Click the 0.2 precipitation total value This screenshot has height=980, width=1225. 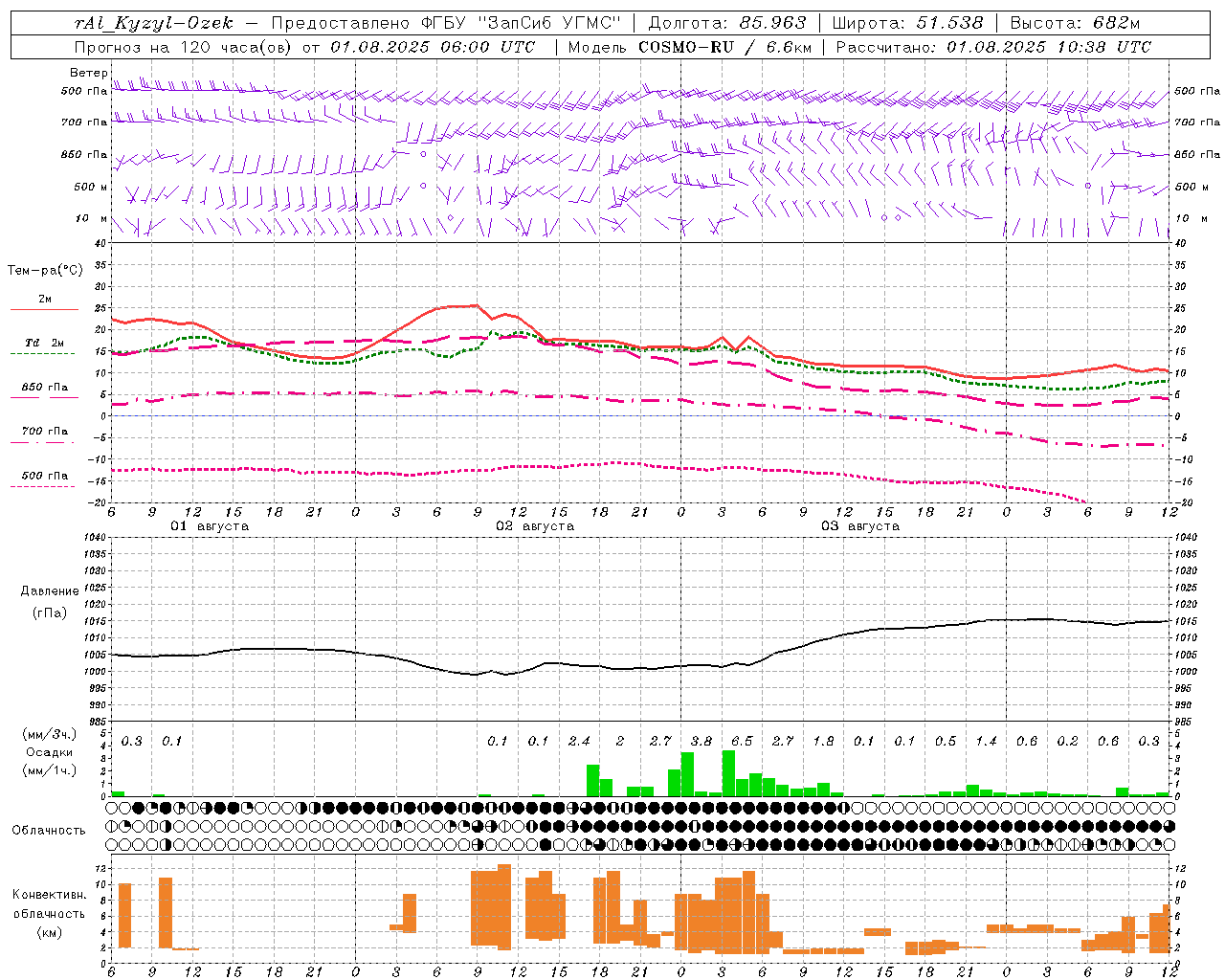pyautogui.click(x=1067, y=742)
